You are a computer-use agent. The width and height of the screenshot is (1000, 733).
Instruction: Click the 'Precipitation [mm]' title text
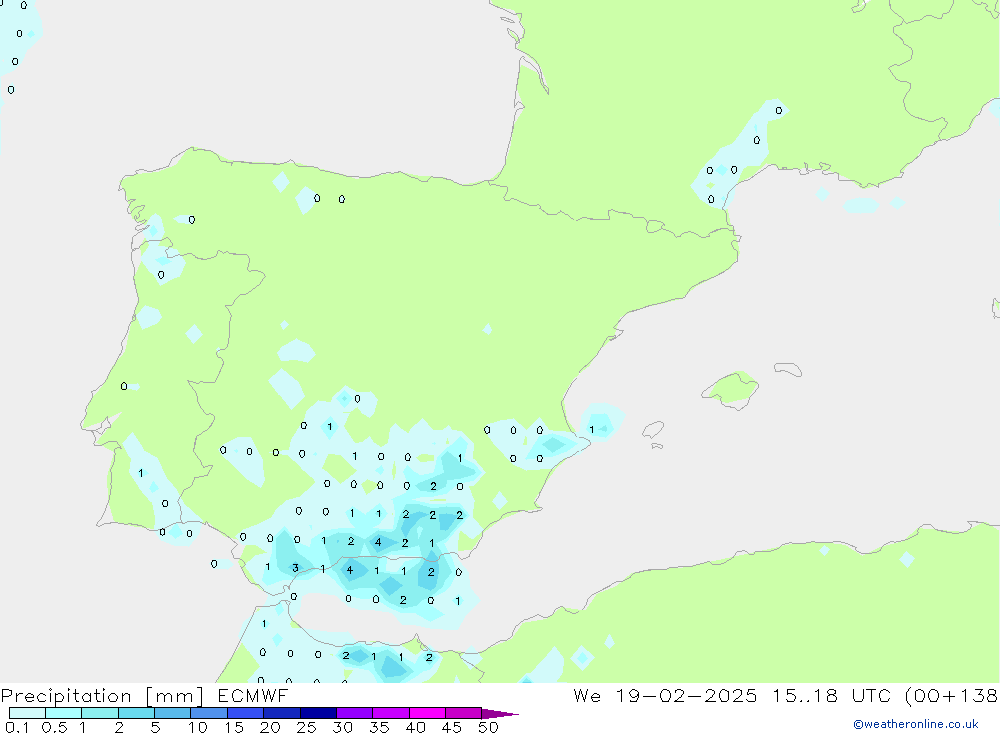pyautogui.click(x=102, y=696)
